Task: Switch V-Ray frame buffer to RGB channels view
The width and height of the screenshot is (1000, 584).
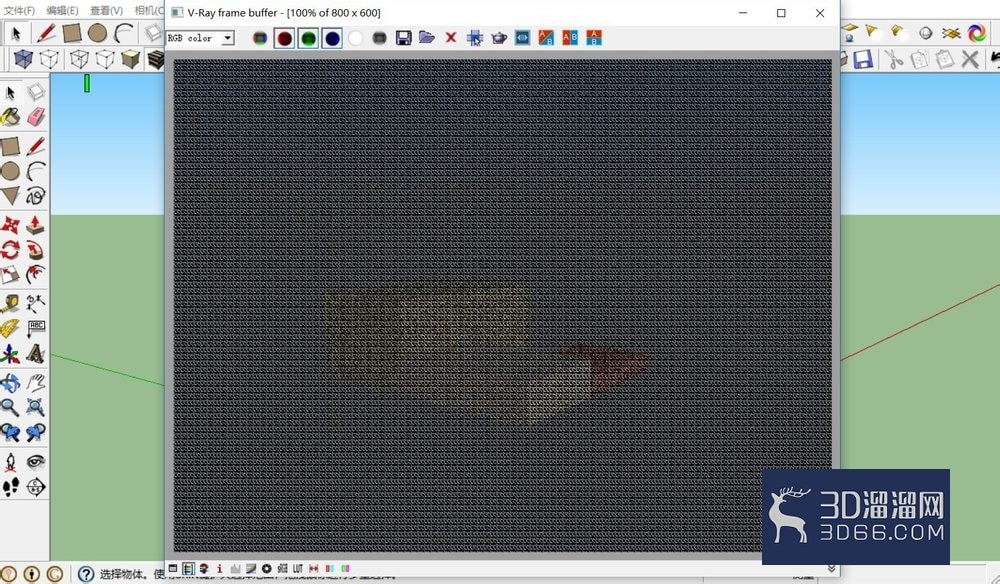Action: tap(260, 38)
